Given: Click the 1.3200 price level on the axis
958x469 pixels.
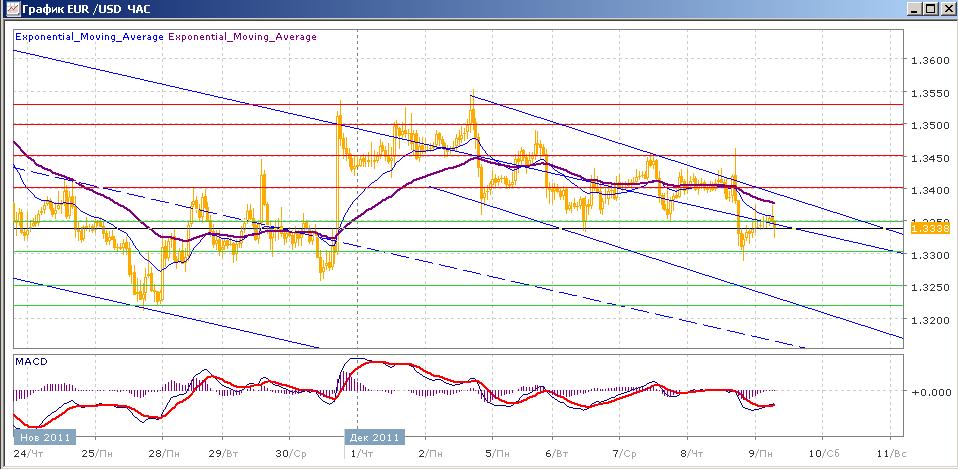Looking at the screenshot, I should point(929,321).
